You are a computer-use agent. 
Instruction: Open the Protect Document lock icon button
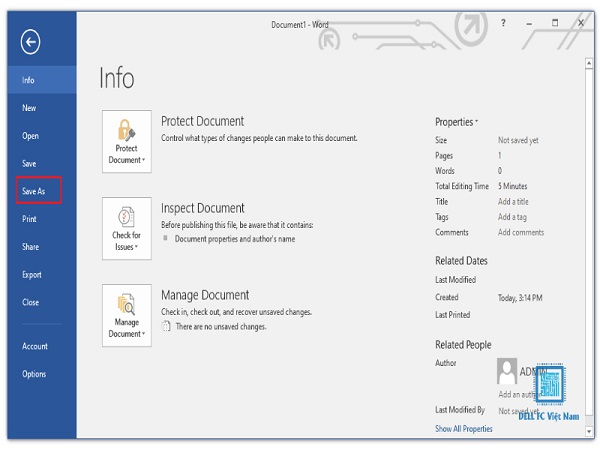[x=127, y=142]
